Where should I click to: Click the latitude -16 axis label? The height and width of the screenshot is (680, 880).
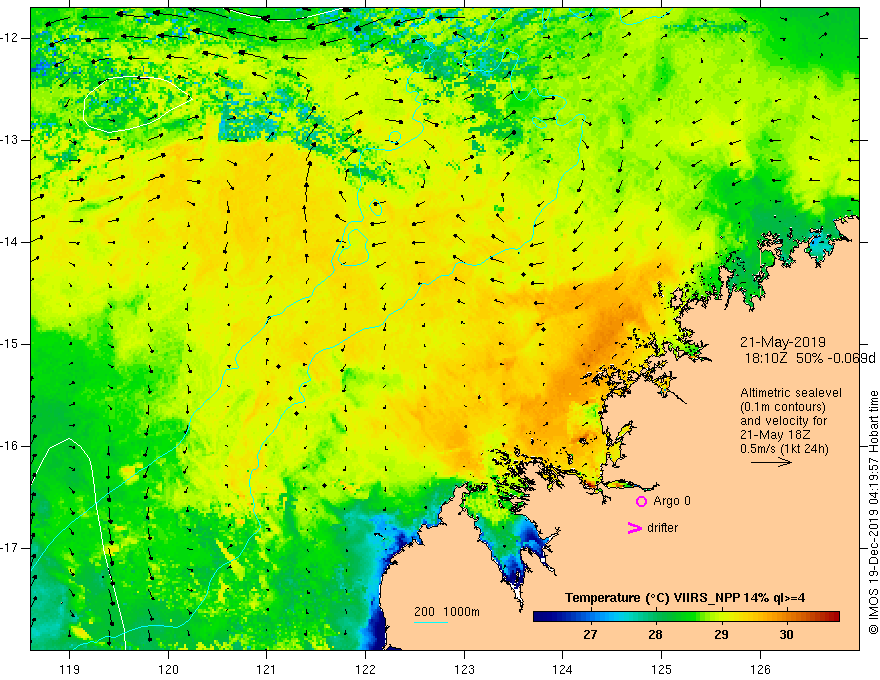(x=11, y=446)
